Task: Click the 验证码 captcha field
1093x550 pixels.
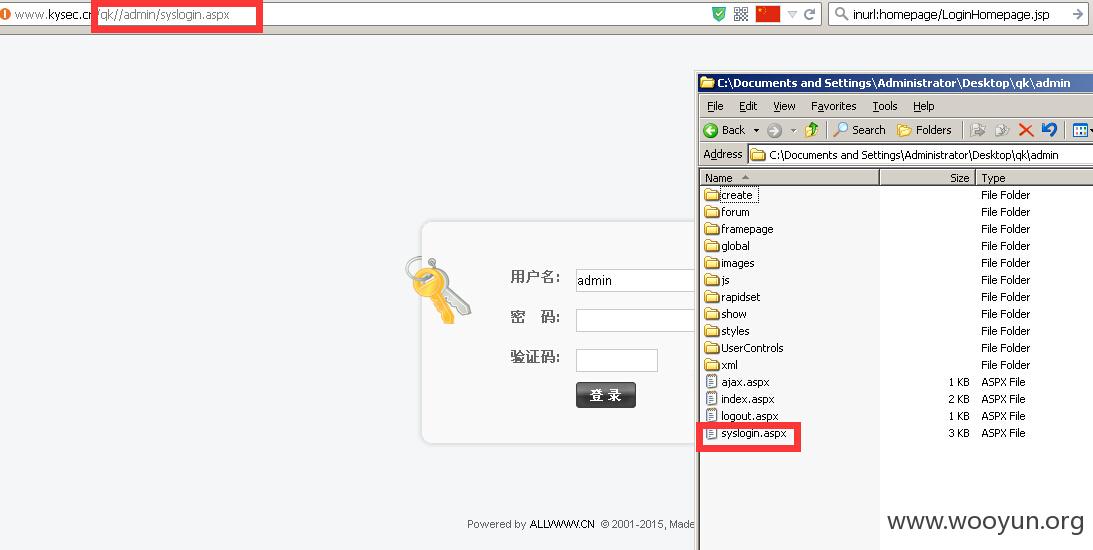Action: [617, 360]
